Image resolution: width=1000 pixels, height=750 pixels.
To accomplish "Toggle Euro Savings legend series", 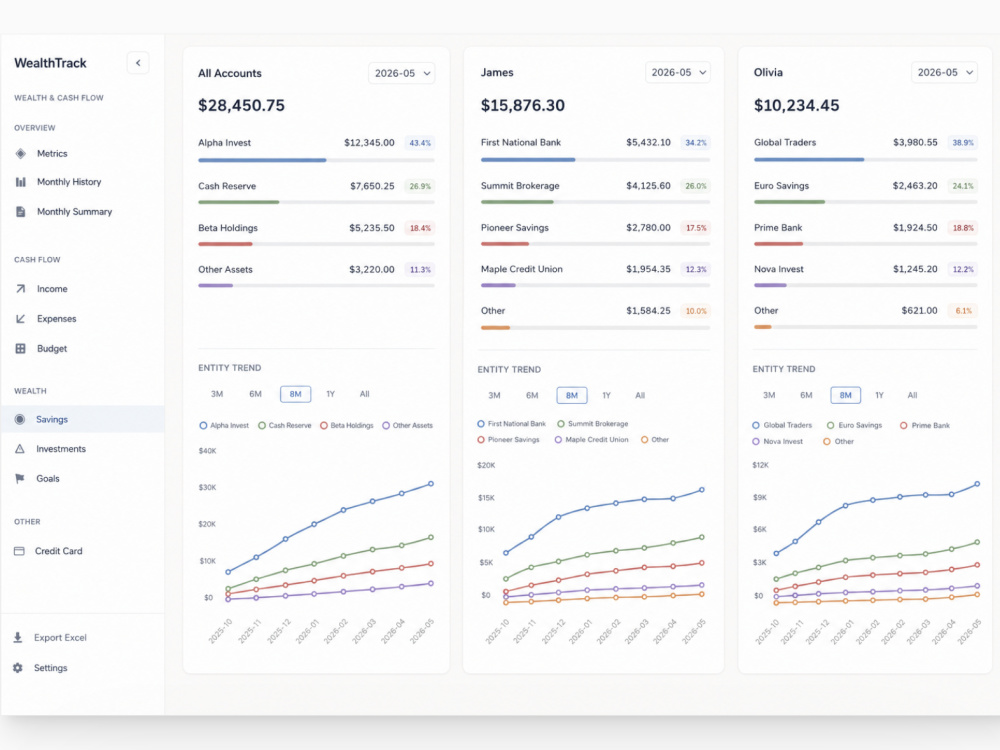I will click(x=854, y=425).
